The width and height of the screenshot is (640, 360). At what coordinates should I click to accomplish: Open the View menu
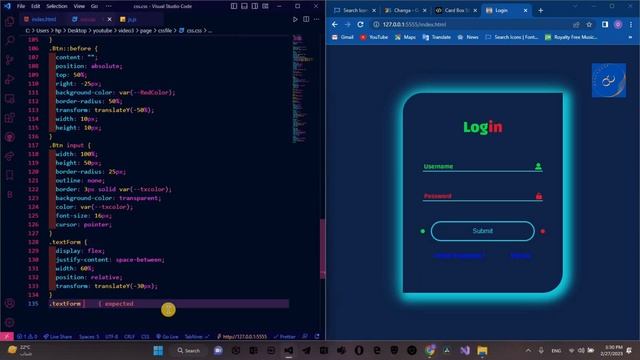click(79, 6)
